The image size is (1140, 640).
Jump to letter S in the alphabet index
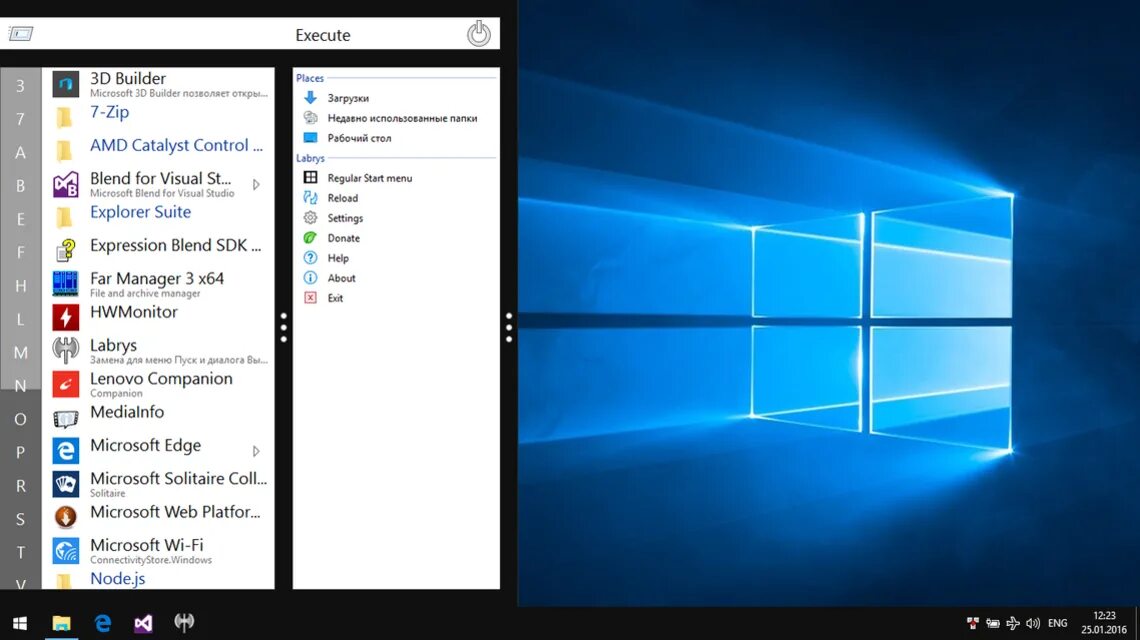(20, 519)
